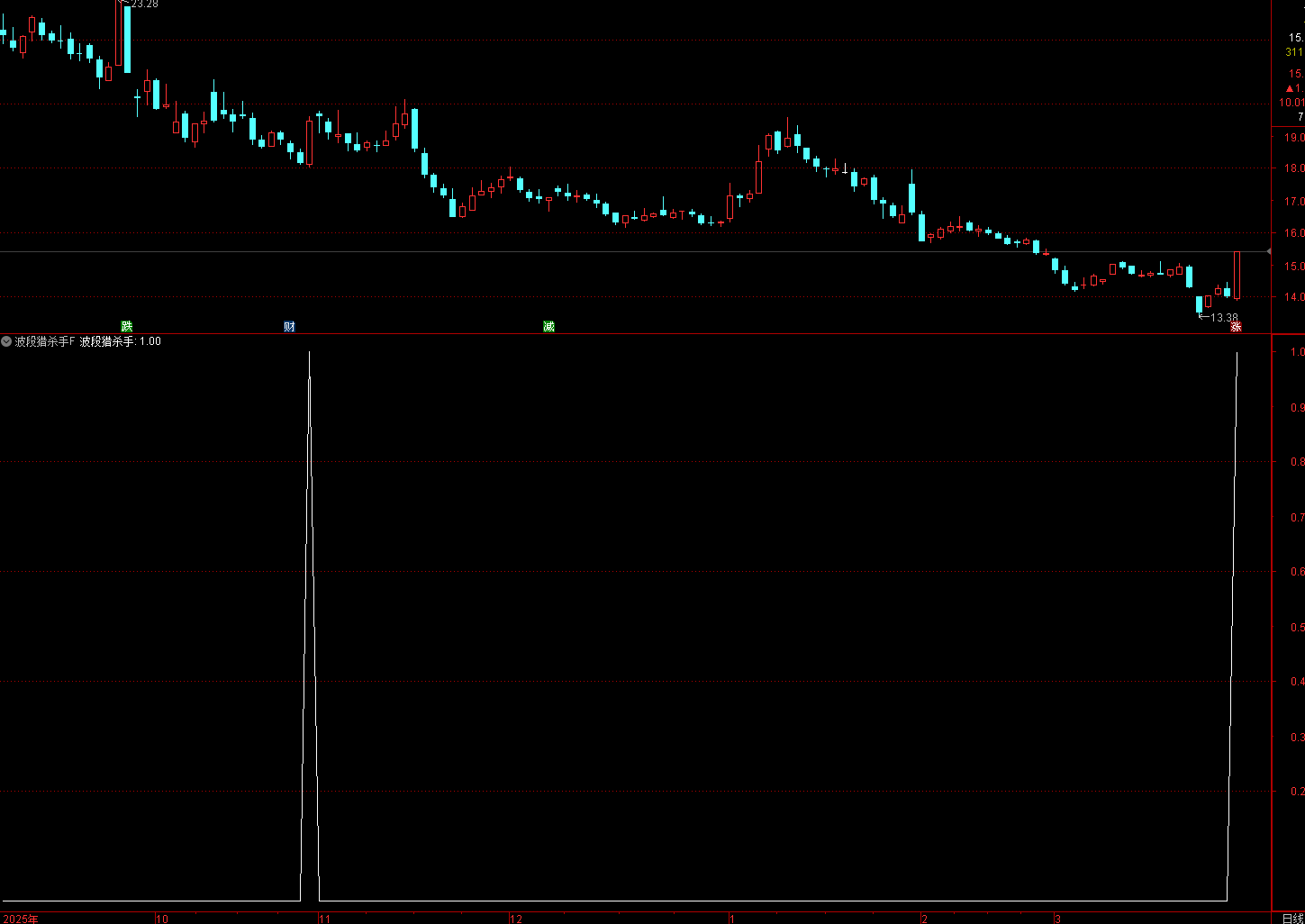Click the month 12 axis label
This screenshot has height=924, width=1305.
516,919
